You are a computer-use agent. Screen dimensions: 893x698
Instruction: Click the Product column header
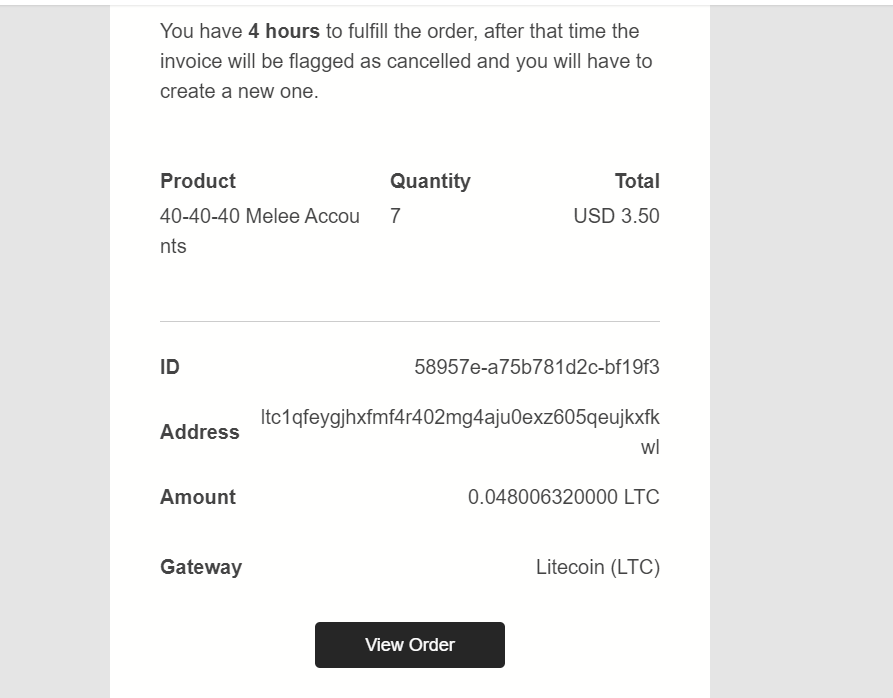point(198,181)
